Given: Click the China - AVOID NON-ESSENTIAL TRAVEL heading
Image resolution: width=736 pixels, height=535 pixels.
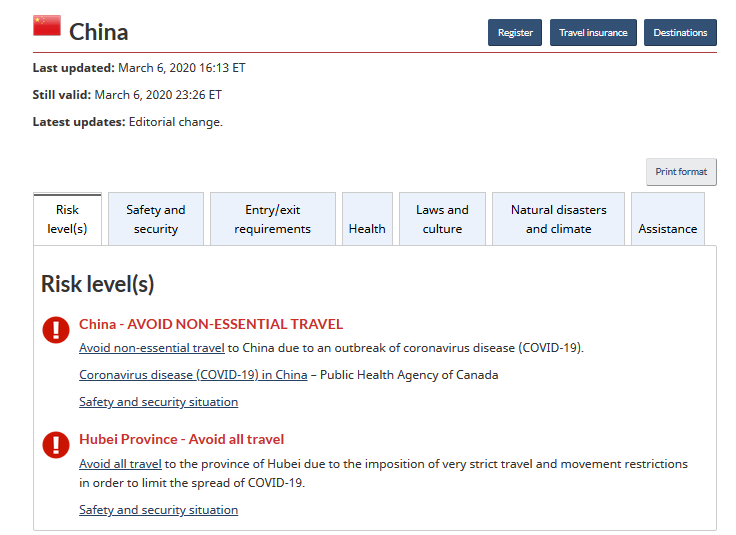Looking at the screenshot, I should coord(211,324).
